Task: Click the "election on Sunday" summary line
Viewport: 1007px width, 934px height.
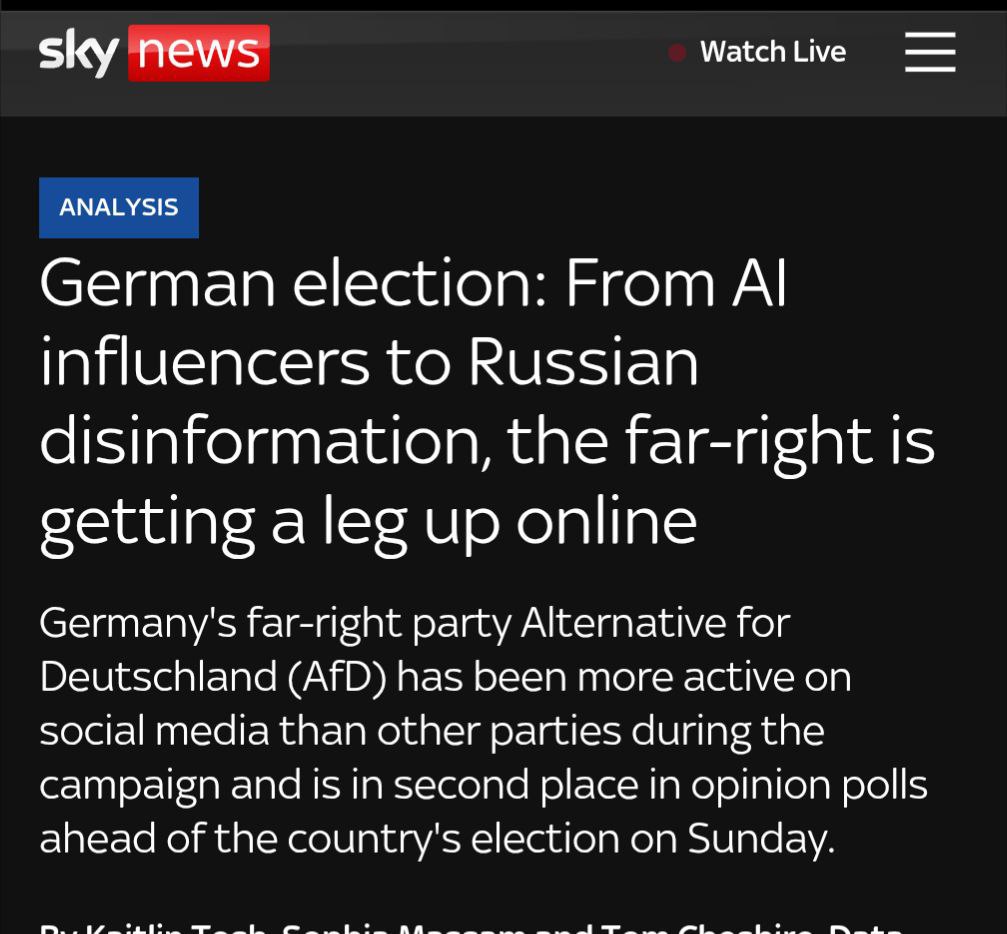Action: [437, 839]
